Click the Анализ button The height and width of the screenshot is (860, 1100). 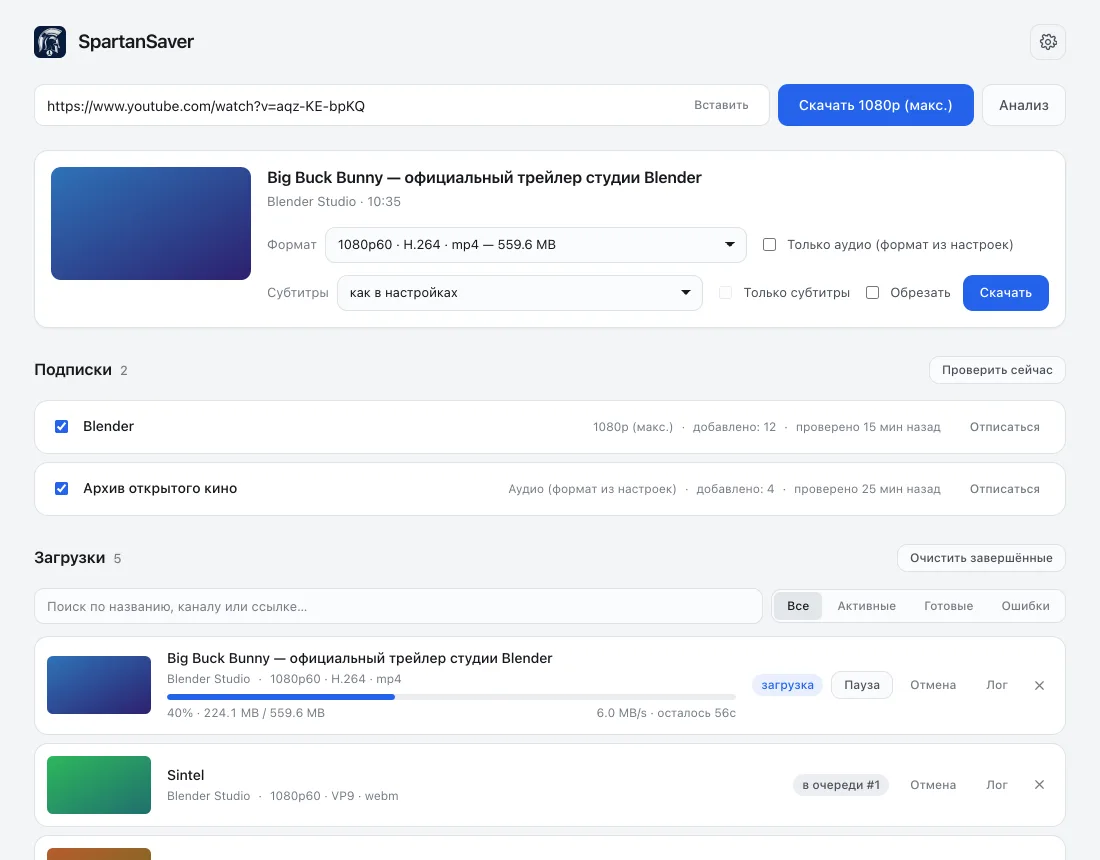point(1024,105)
